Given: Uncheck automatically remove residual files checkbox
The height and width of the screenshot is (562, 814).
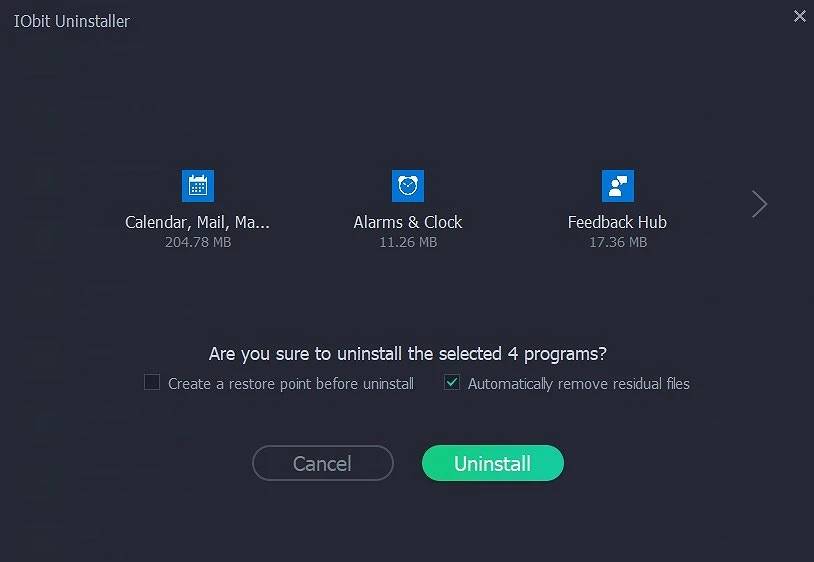Looking at the screenshot, I should click(452, 382).
